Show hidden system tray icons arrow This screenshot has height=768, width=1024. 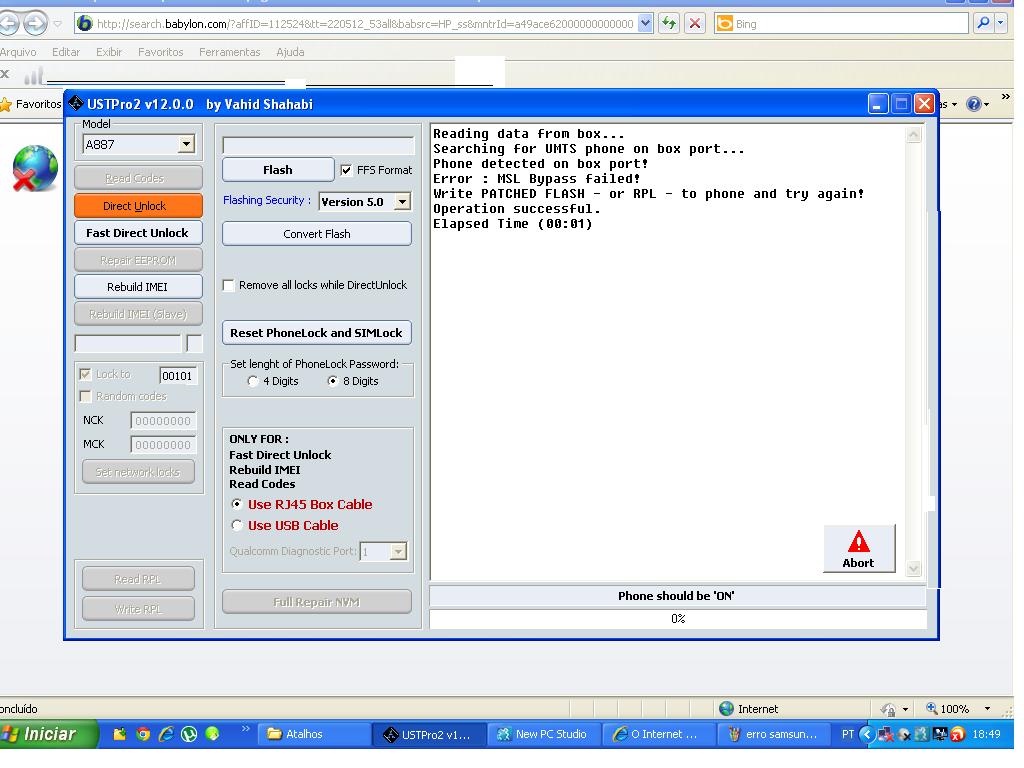[867, 734]
